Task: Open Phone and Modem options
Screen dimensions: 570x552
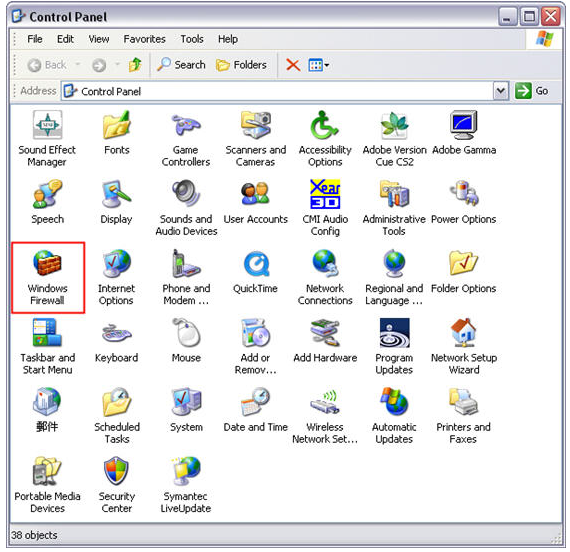Action: [186, 277]
